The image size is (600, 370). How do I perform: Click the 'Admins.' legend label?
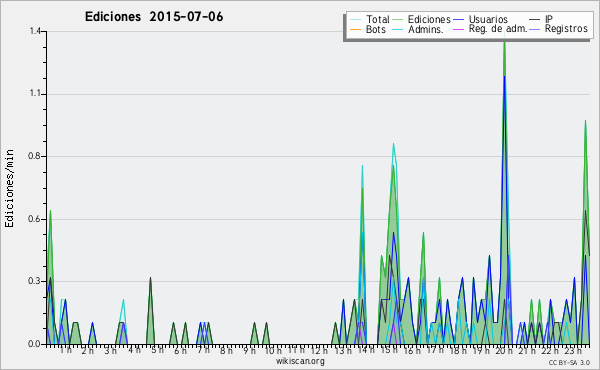click(x=426, y=29)
